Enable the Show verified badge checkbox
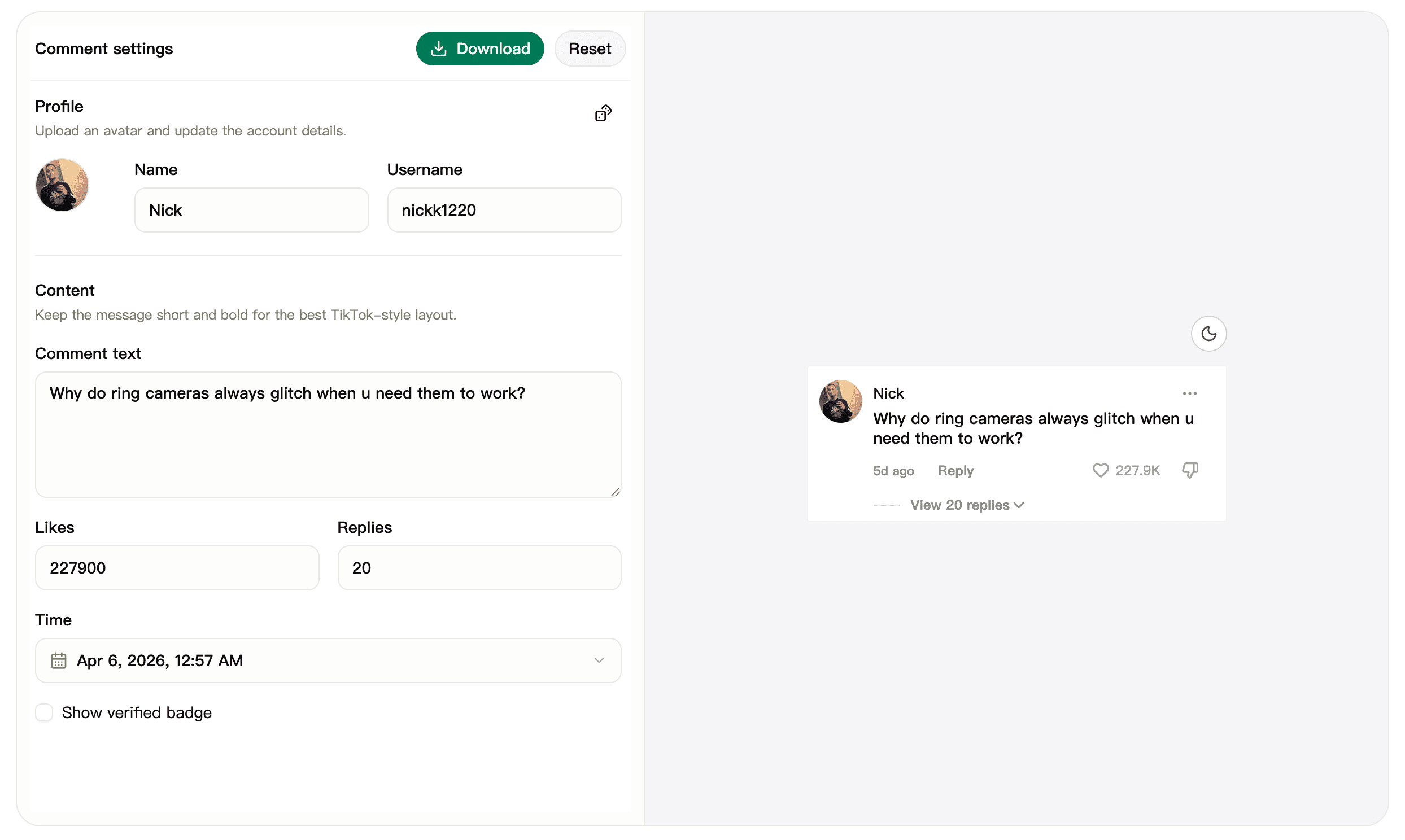 (44, 712)
